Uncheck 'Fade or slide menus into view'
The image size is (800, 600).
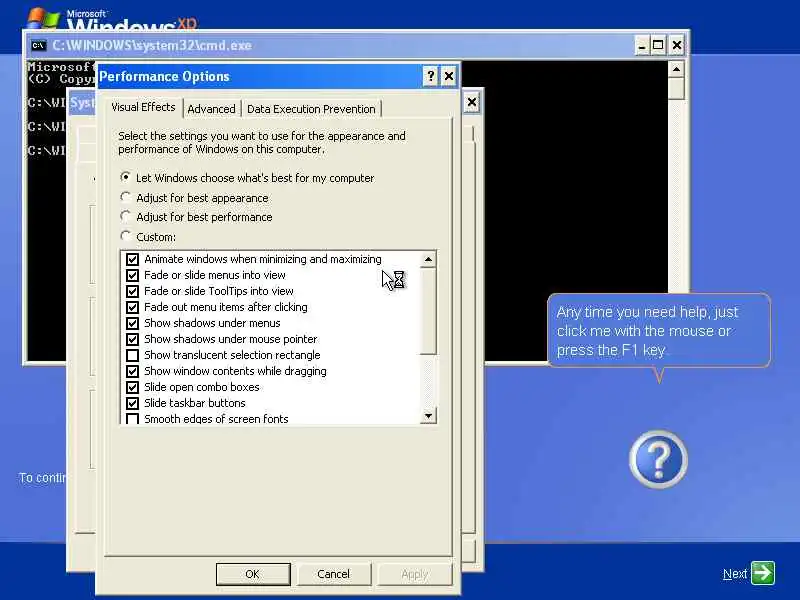point(133,275)
